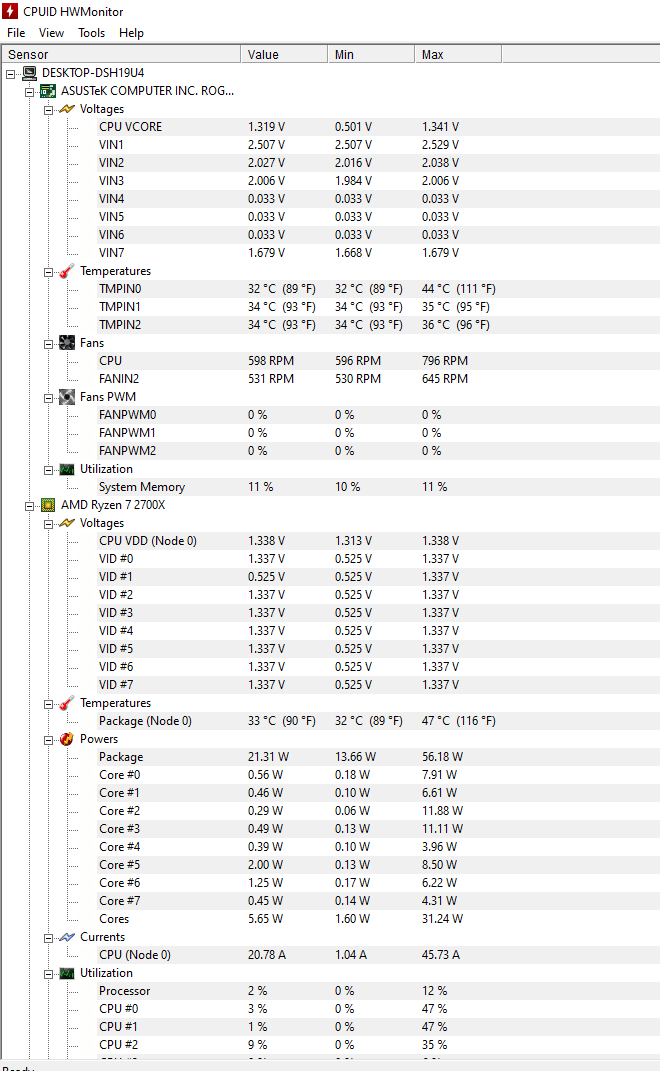Image resolution: width=660 pixels, height=1071 pixels.
Task: Click the Ryzen Voltages lightning icon
Action: (x=67, y=523)
